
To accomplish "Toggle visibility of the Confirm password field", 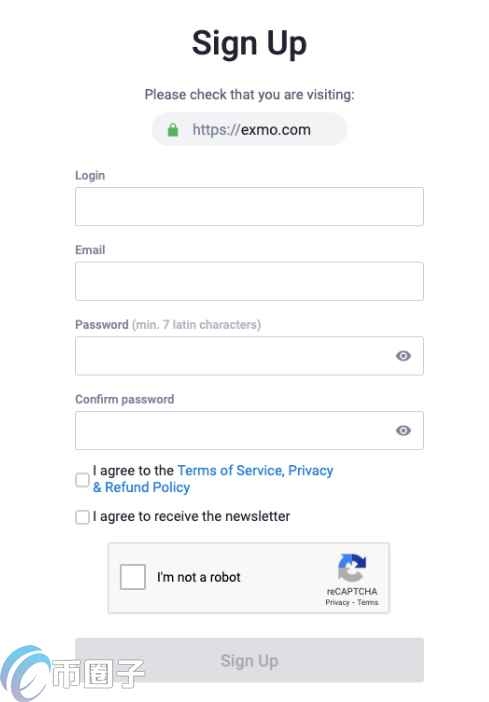I will [403, 430].
